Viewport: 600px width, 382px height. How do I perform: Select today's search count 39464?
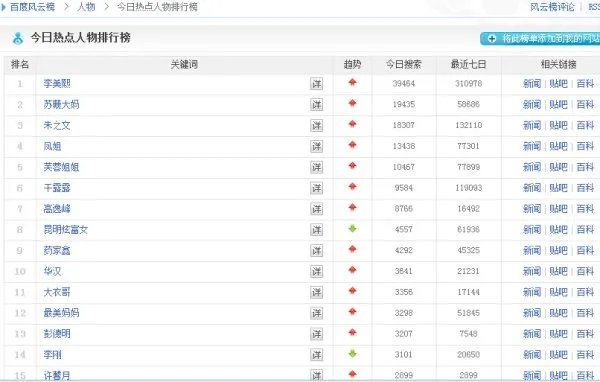(x=404, y=83)
